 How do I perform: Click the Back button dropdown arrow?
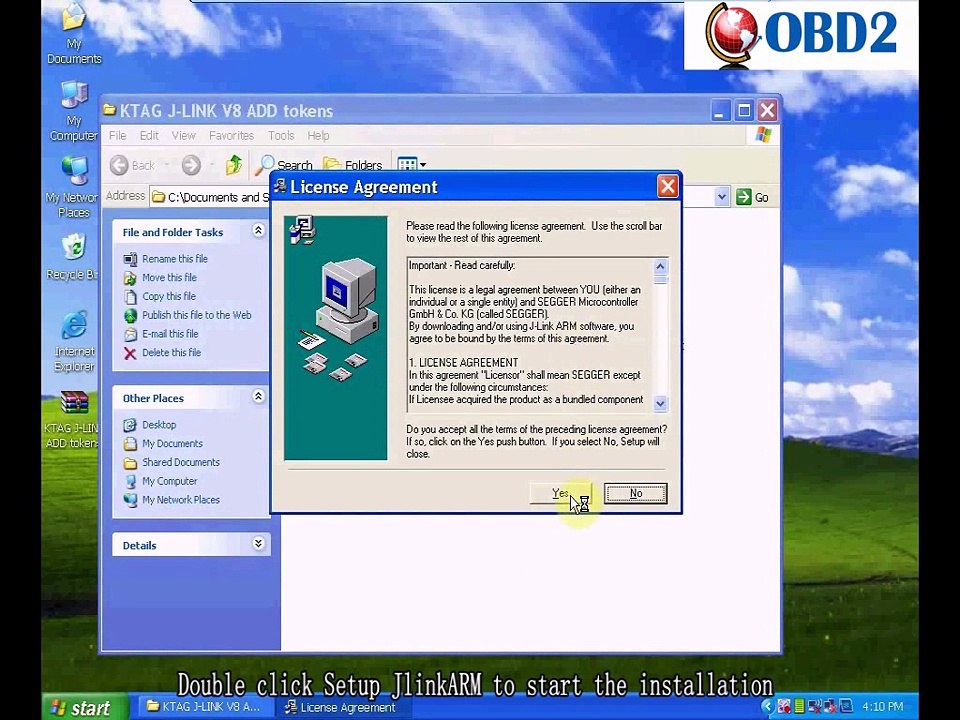167,165
